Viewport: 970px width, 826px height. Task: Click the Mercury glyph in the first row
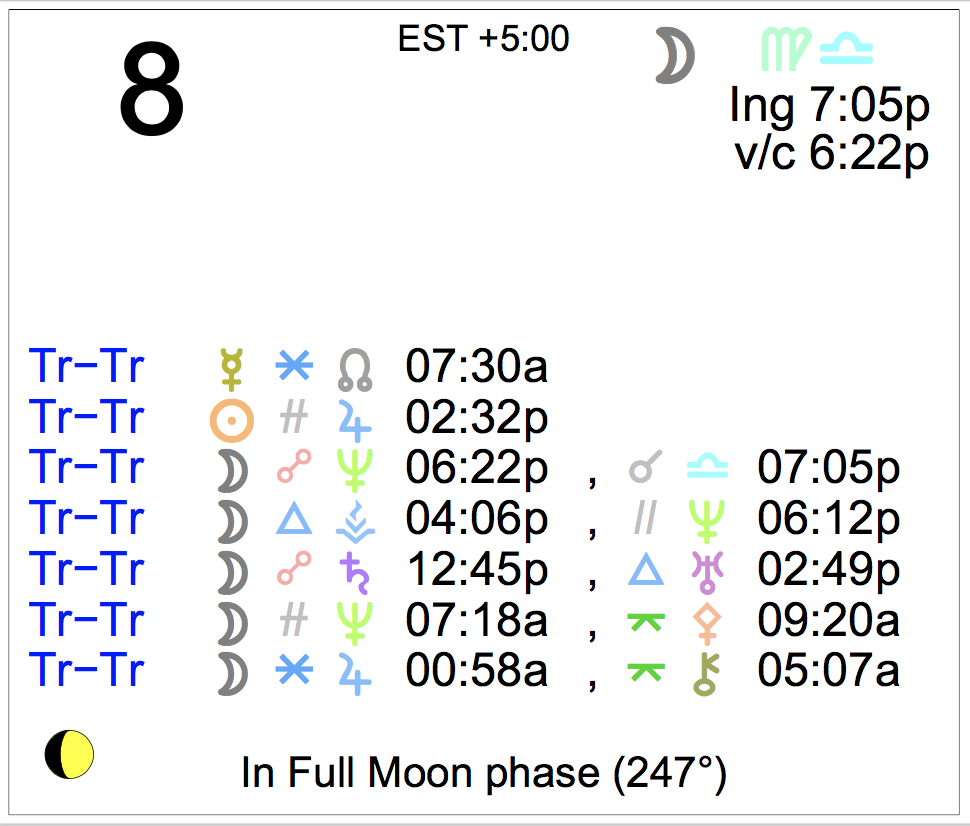pos(231,368)
